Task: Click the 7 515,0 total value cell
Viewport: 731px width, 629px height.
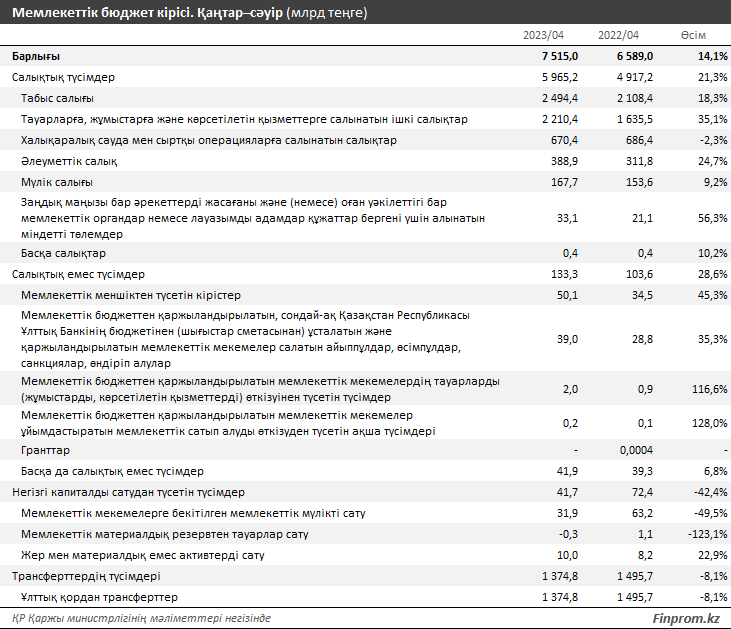Action: point(558,56)
